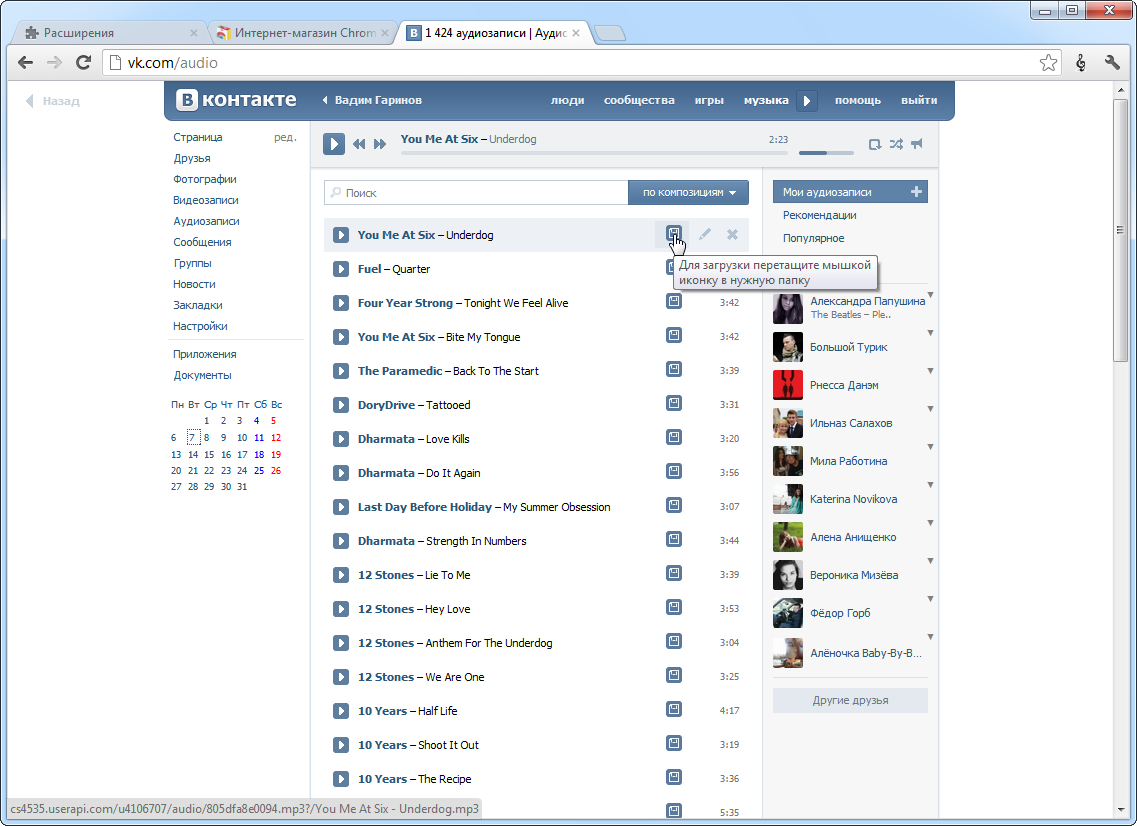This screenshot has width=1137, height=826.
Task: Edit the Underdog track with pencil icon
Action: pyautogui.click(x=705, y=234)
